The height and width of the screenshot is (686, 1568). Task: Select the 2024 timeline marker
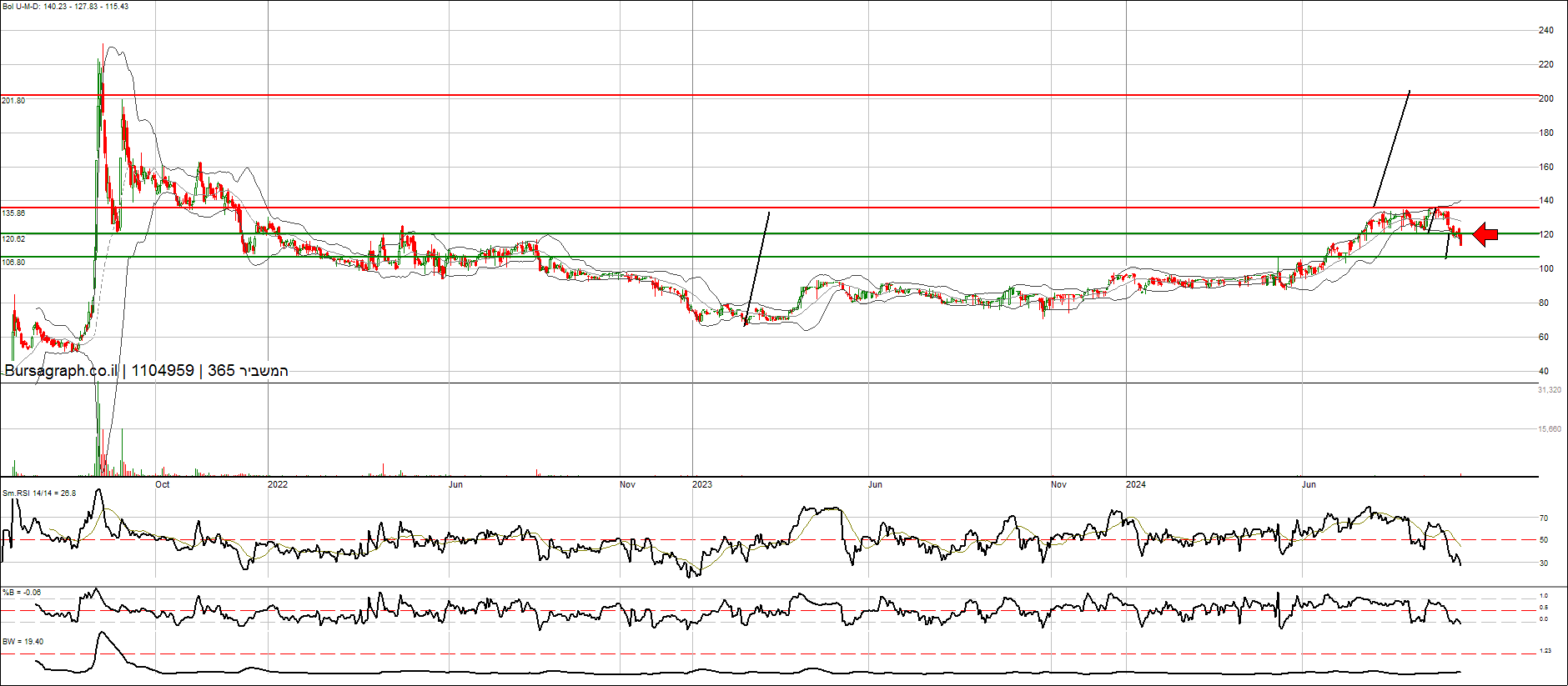[1135, 484]
